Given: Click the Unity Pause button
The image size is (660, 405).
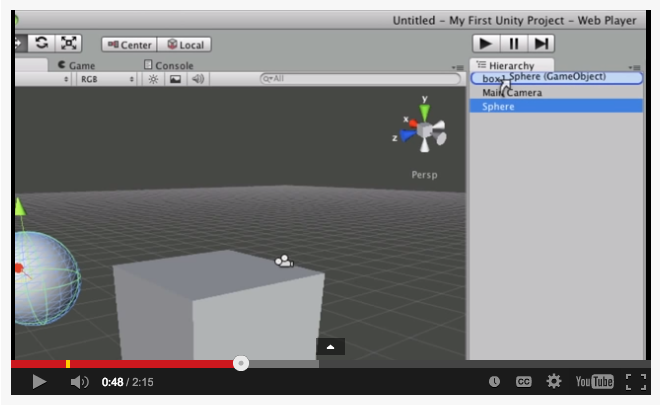Looking at the screenshot, I should [x=514, y=43].
